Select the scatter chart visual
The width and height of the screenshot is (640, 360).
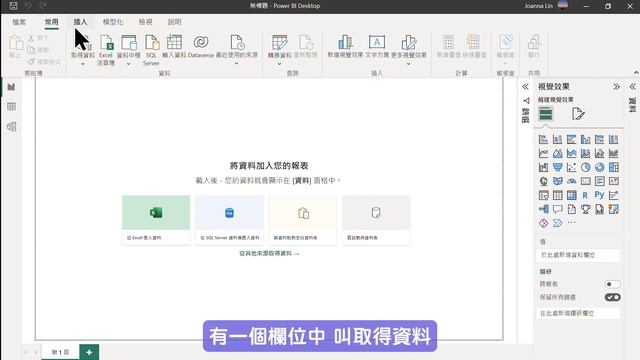(571, 167)
